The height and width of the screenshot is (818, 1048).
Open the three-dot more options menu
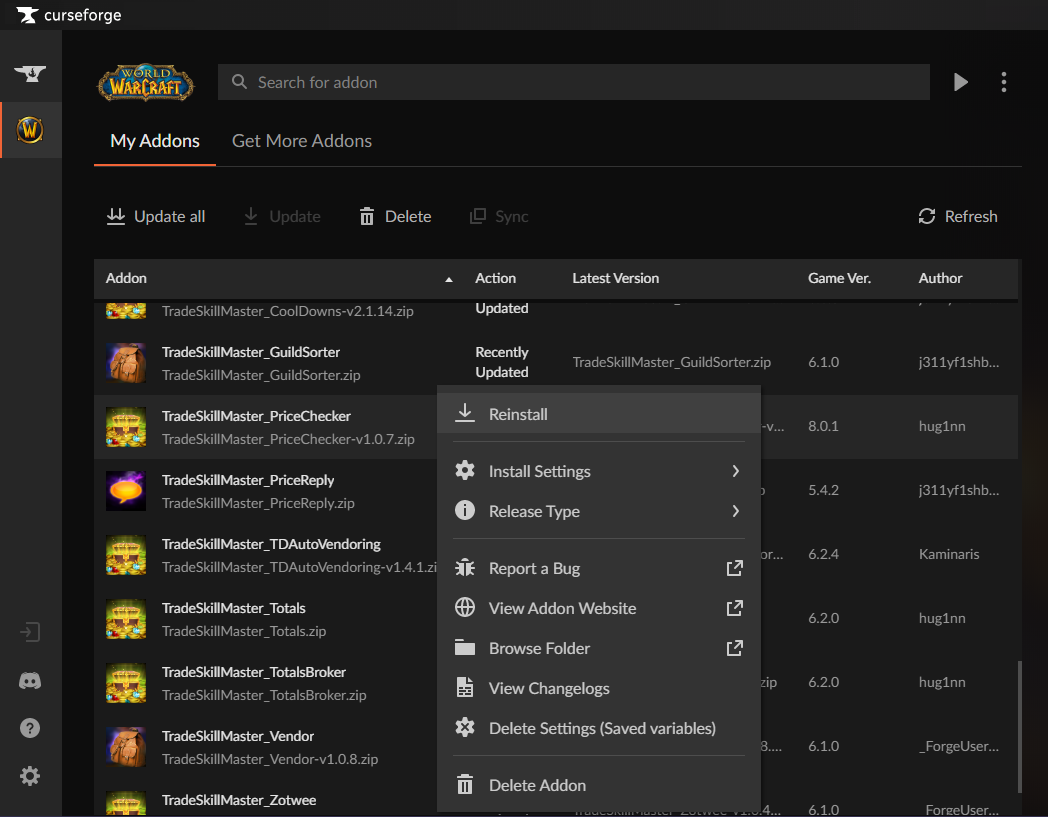coord(1003,82)
